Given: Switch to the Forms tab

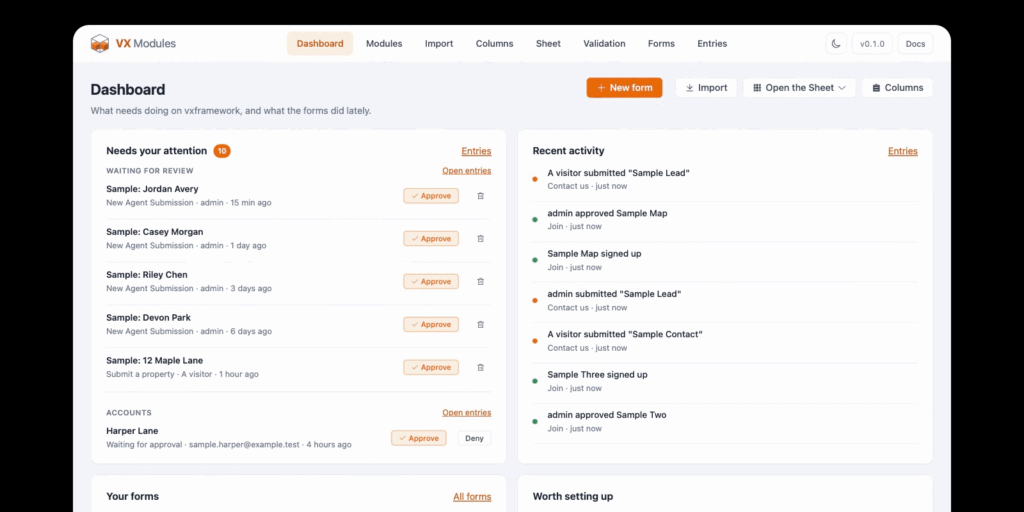Looking at the screenshot, I should click(x=662, y=44).
